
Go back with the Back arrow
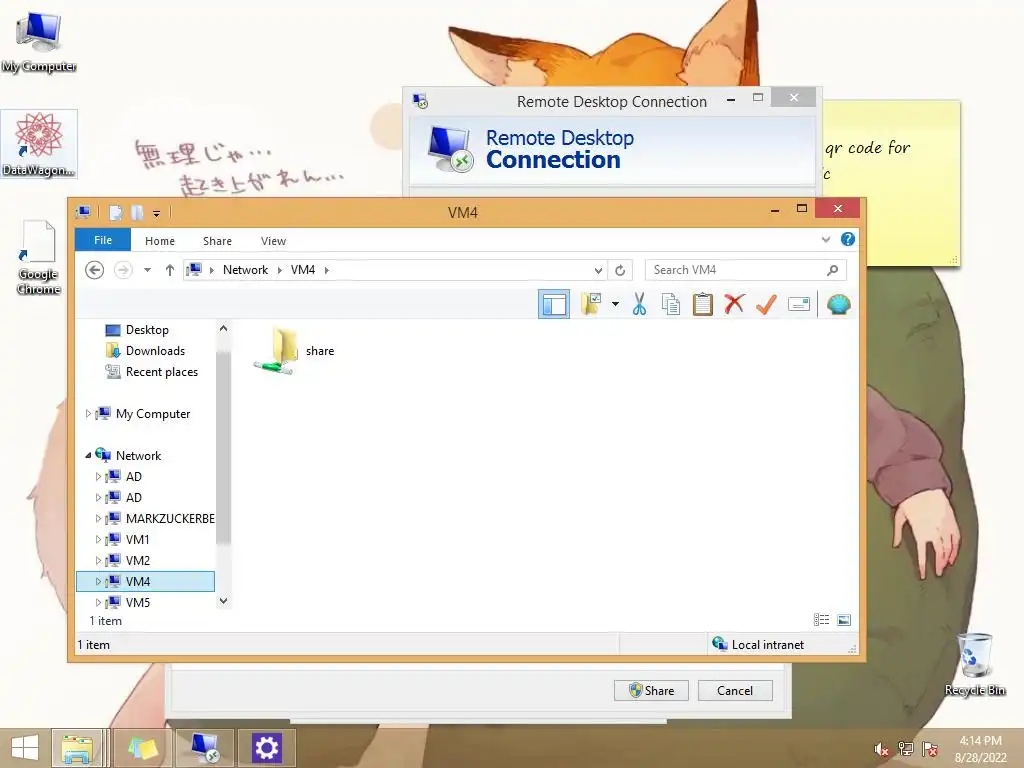95,270
